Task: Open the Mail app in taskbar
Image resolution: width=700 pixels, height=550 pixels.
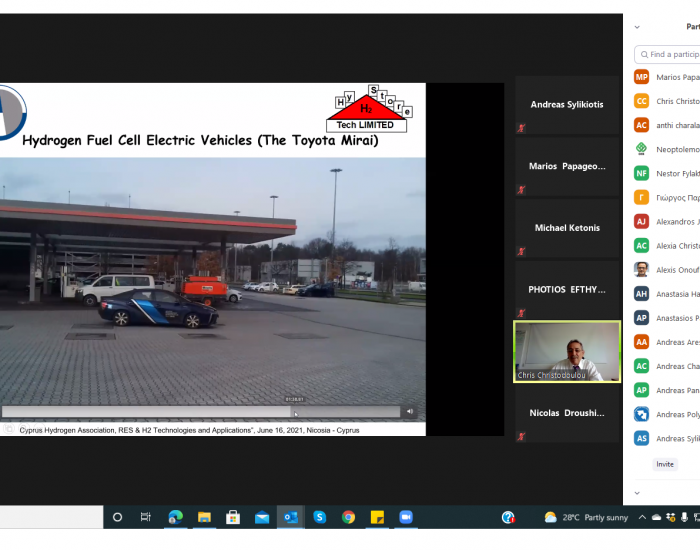Action: (262, 517)
